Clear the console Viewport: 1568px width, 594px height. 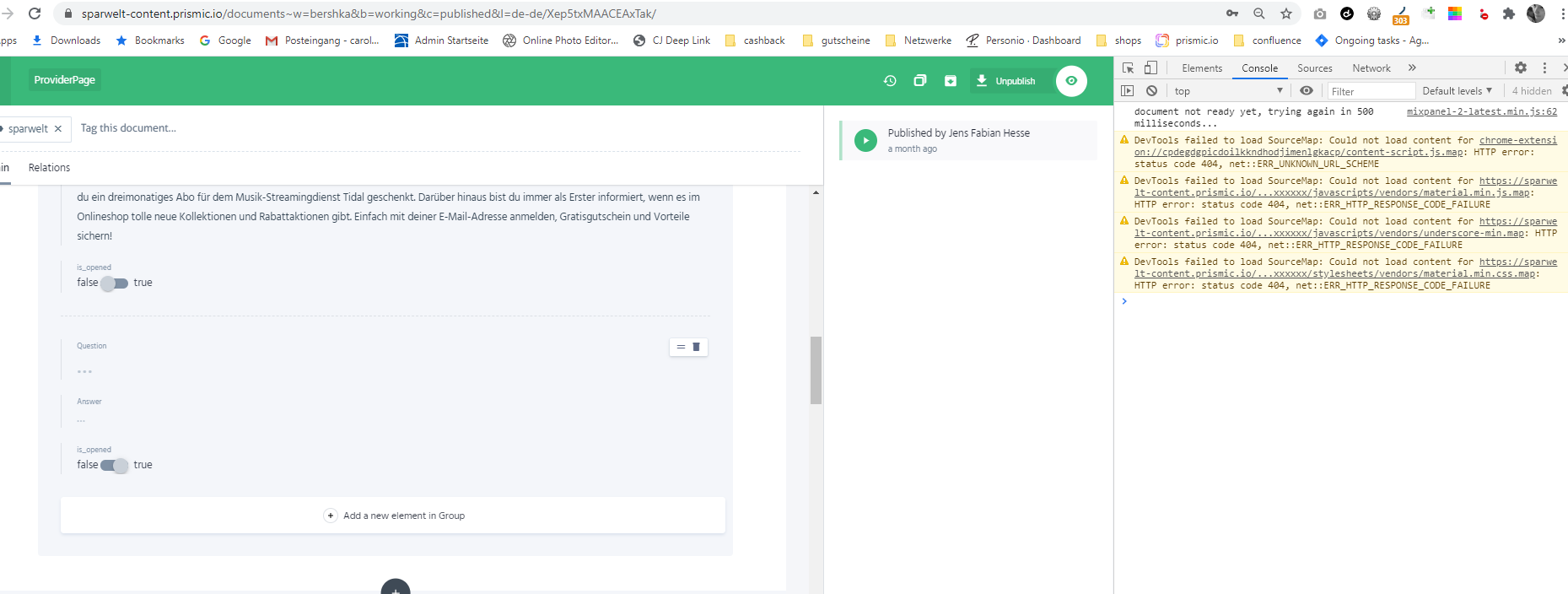point(1151,91)
